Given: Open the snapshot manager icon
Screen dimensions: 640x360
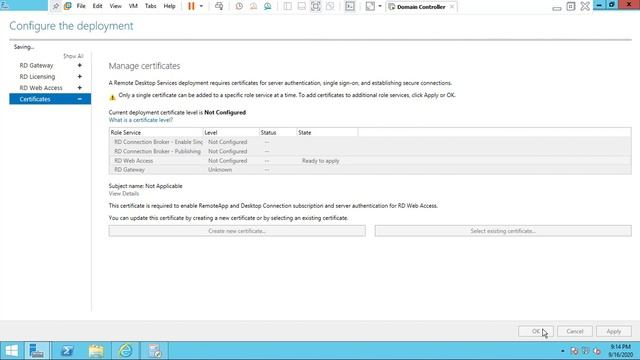Looking at the screenshot, I should pos(268,6).
